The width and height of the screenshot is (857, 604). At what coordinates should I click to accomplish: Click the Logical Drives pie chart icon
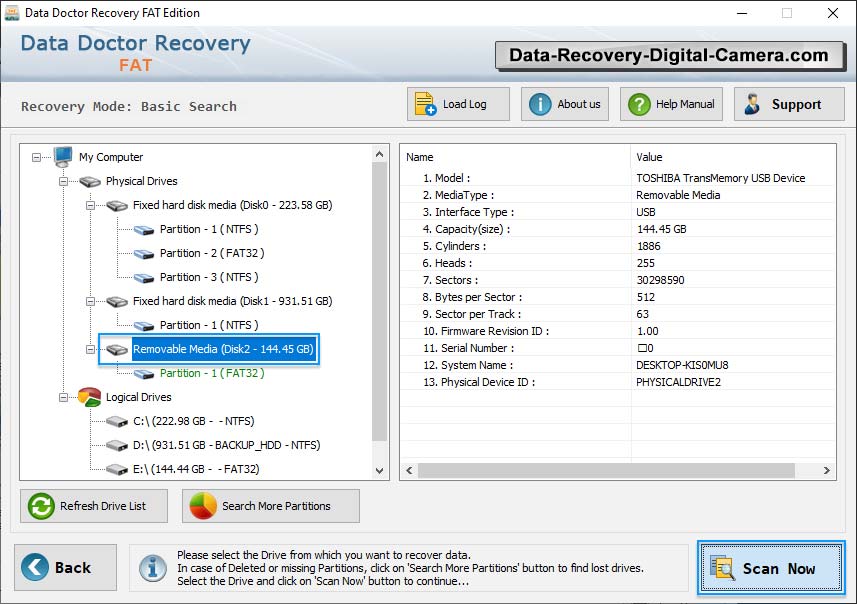[90, 397]
